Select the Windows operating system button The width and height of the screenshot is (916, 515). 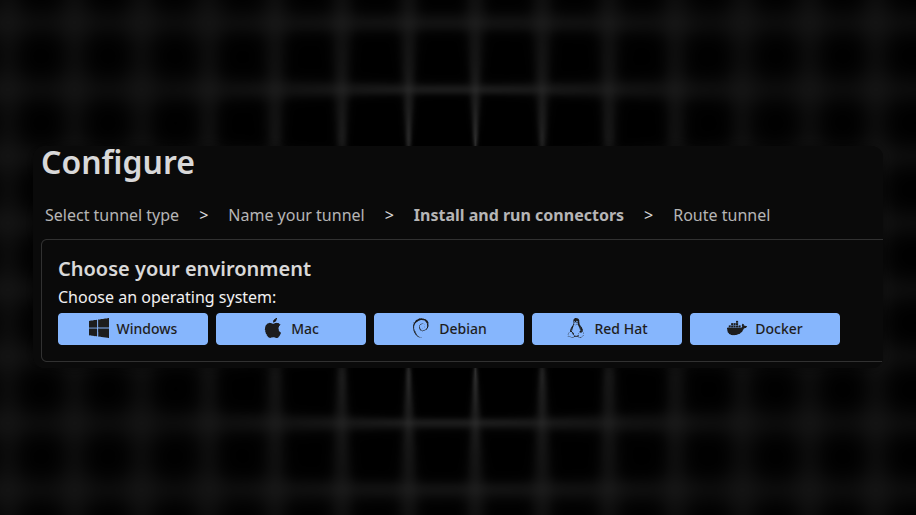pos(133,329)
